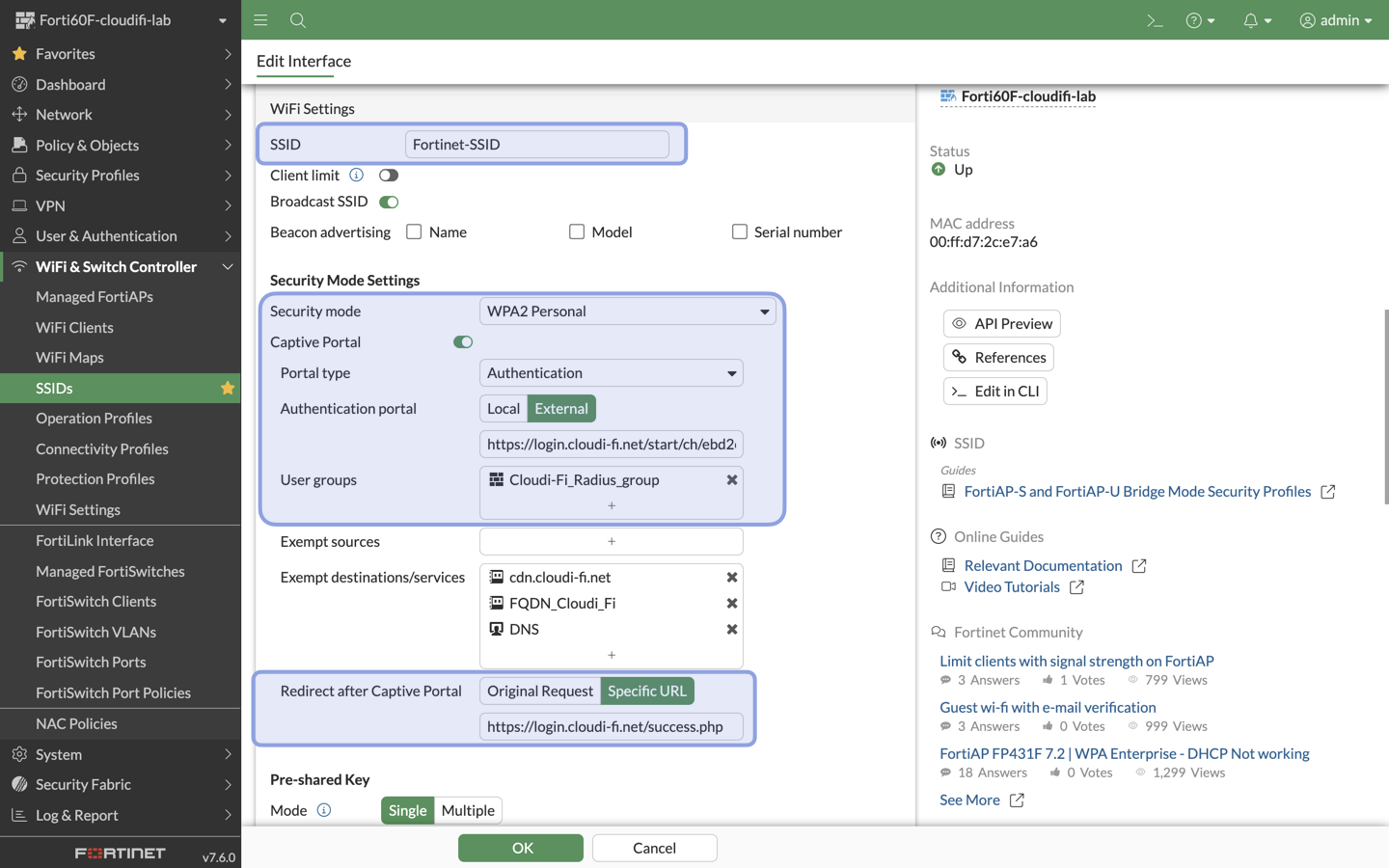Open the CLI console from the top bar
Screen dimensions: 1389x868
pos(1155,19)
